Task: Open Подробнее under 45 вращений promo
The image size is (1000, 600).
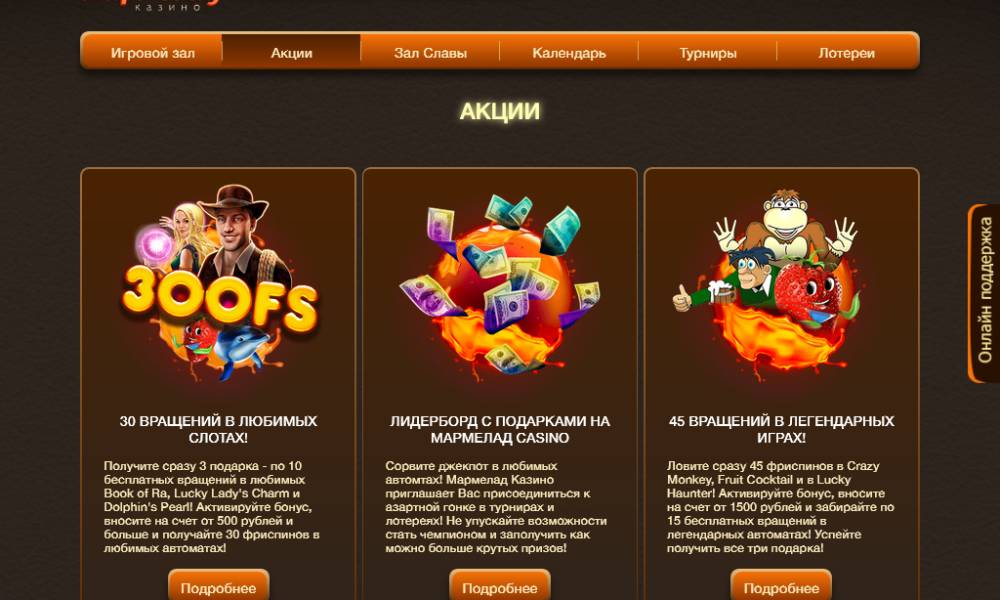Action: pos(781,587)
